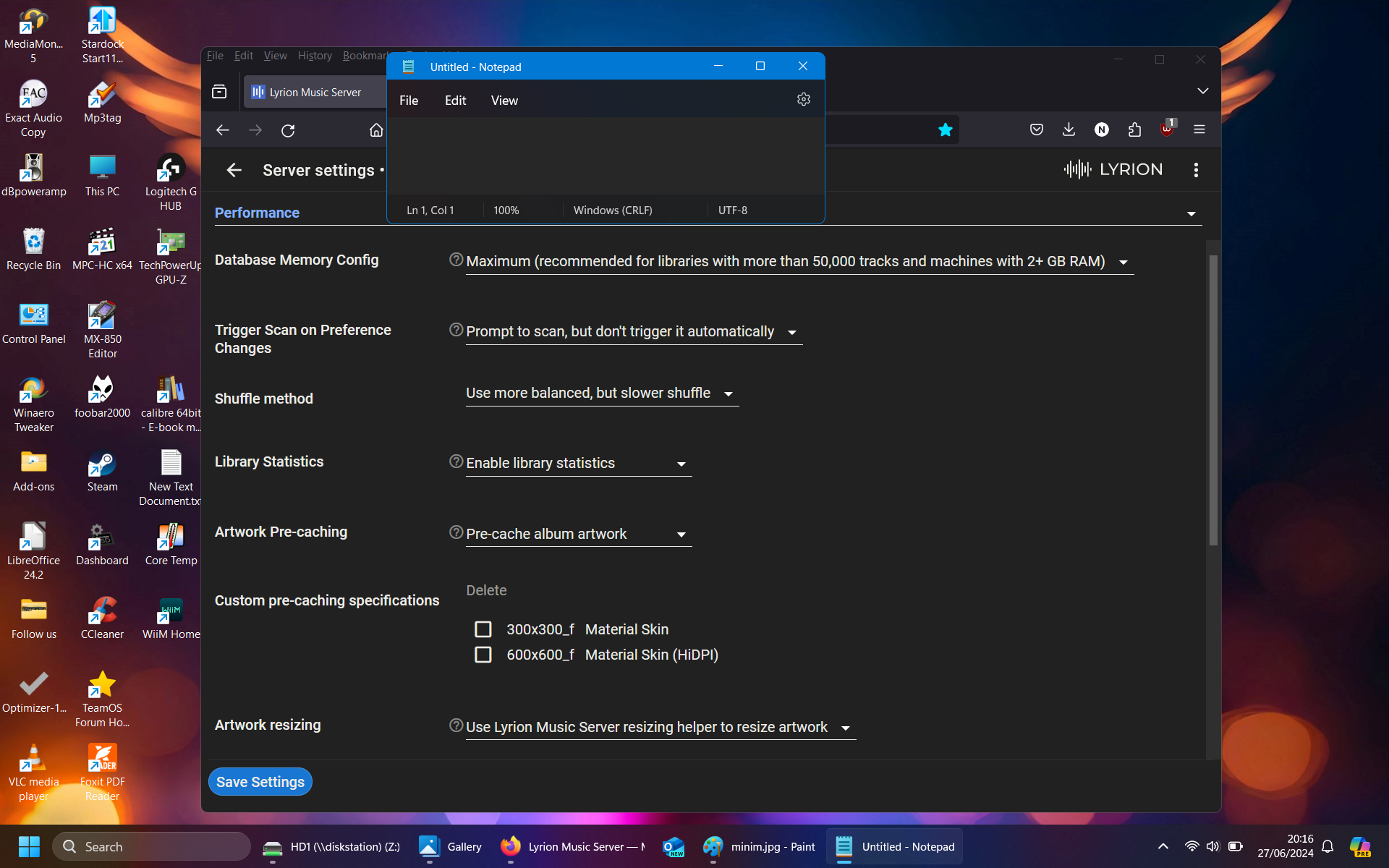Open Notepad File menu
This screenshot has width=1389, height=868.
[x=409, y=101]
